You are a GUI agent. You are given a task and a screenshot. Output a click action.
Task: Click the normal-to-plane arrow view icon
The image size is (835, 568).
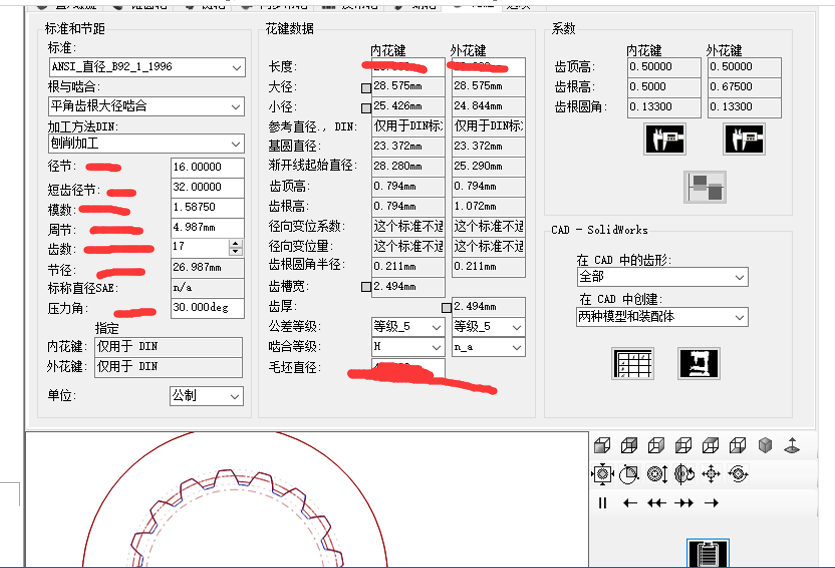(x=792, y=445)
